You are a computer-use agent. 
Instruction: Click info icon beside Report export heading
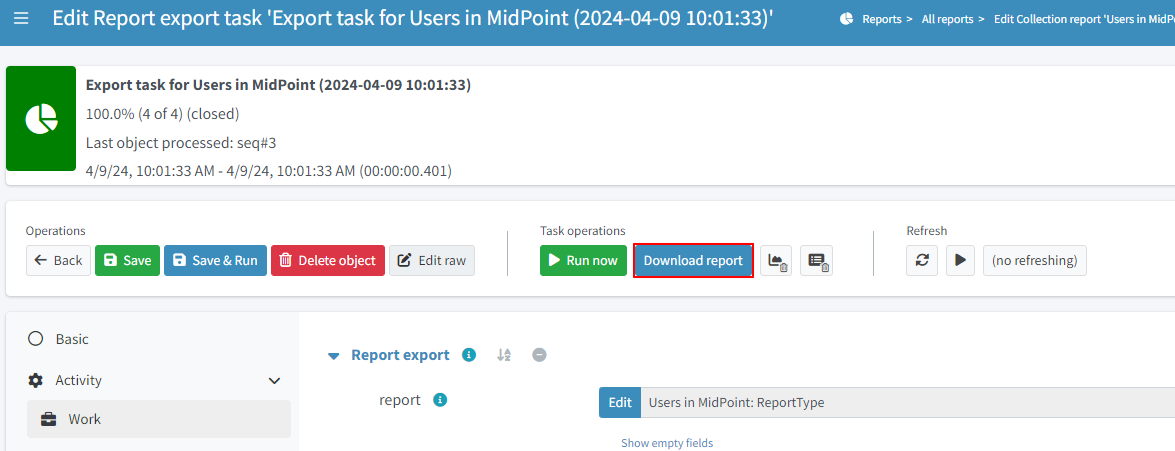click(x=469, y=355)
